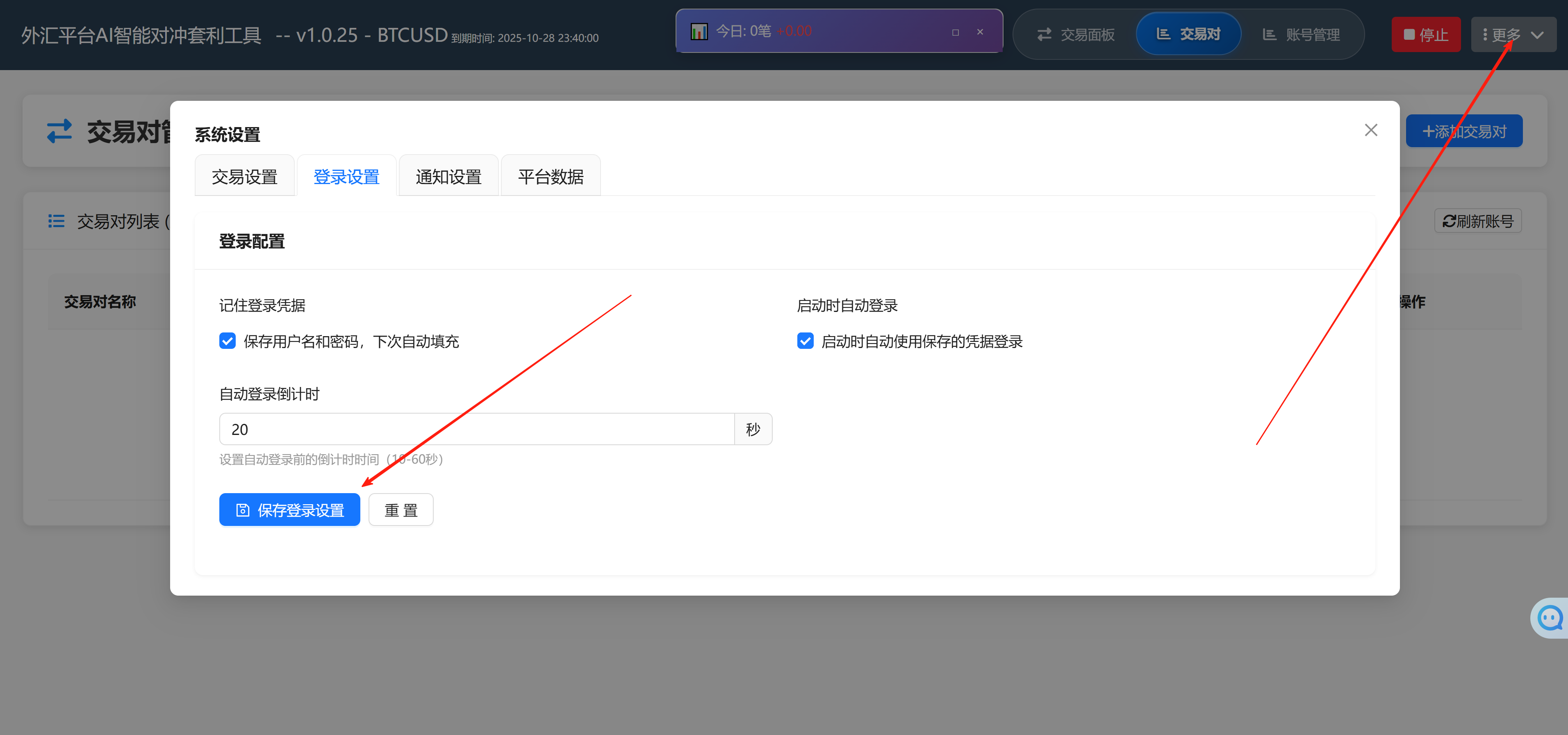The width and height of the screenshot is (1568, 735).
Task: Click 保存登录设置 button
Action: (x=290, y=510)
